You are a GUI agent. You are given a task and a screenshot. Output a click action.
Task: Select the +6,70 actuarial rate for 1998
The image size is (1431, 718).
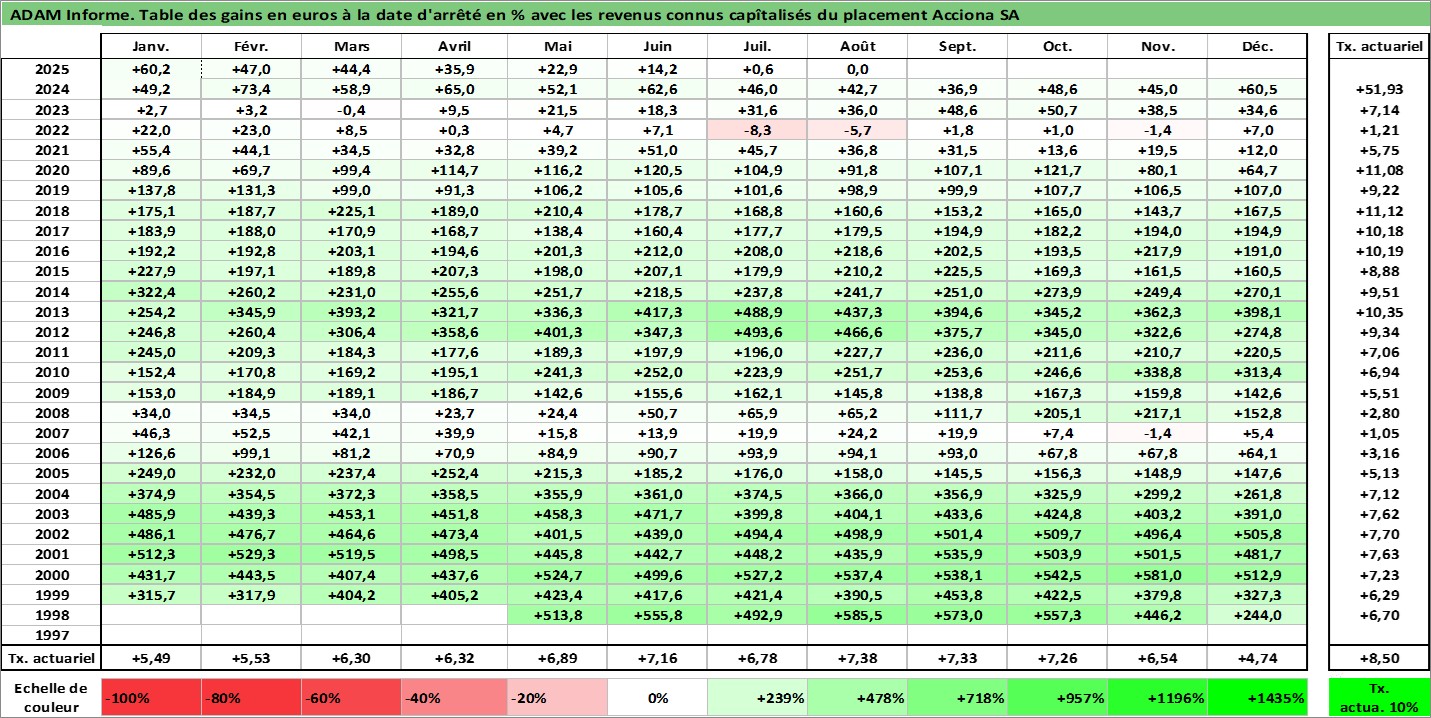(1378, 615)
